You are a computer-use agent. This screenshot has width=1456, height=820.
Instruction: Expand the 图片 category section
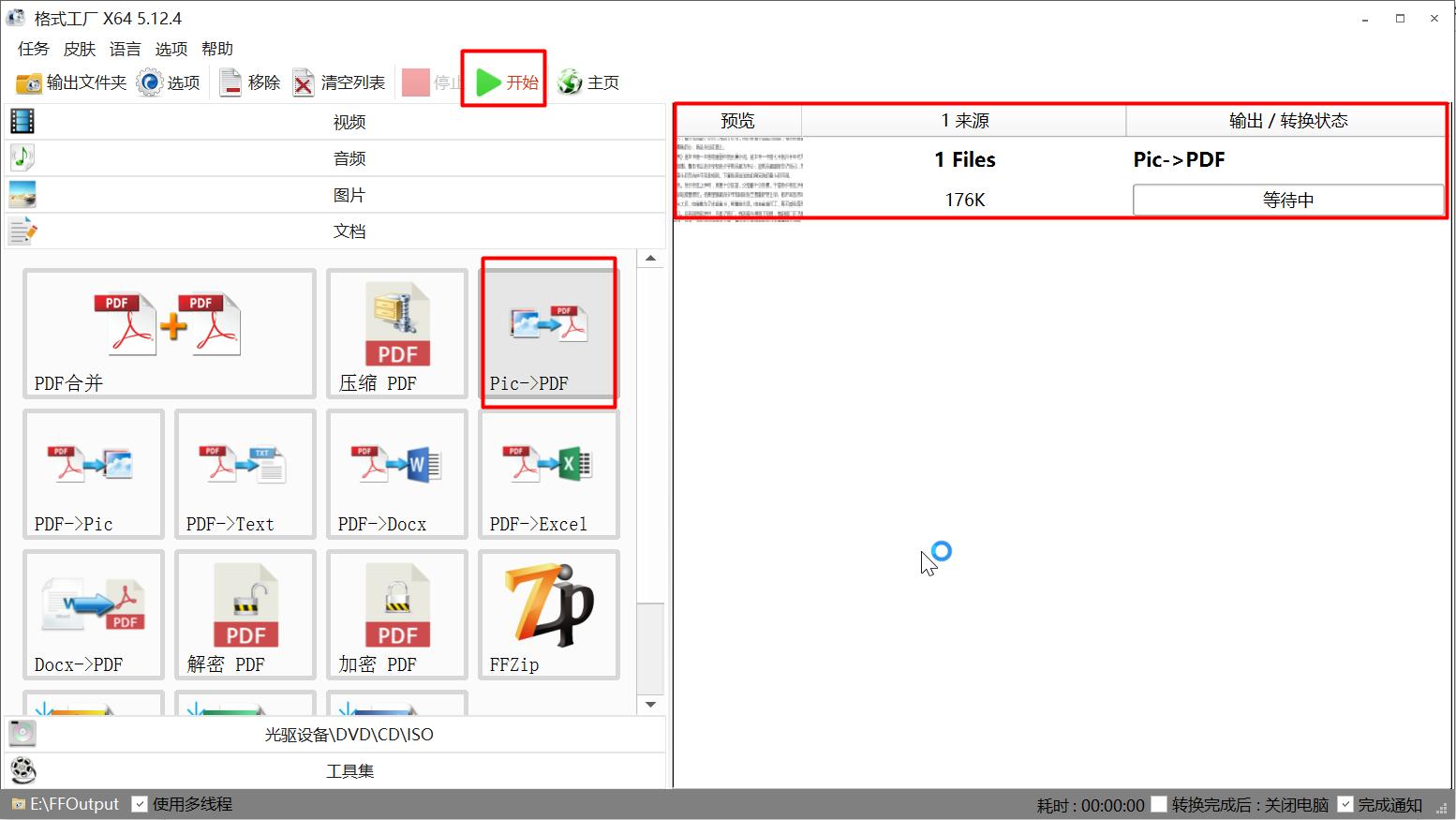point(349,194)
